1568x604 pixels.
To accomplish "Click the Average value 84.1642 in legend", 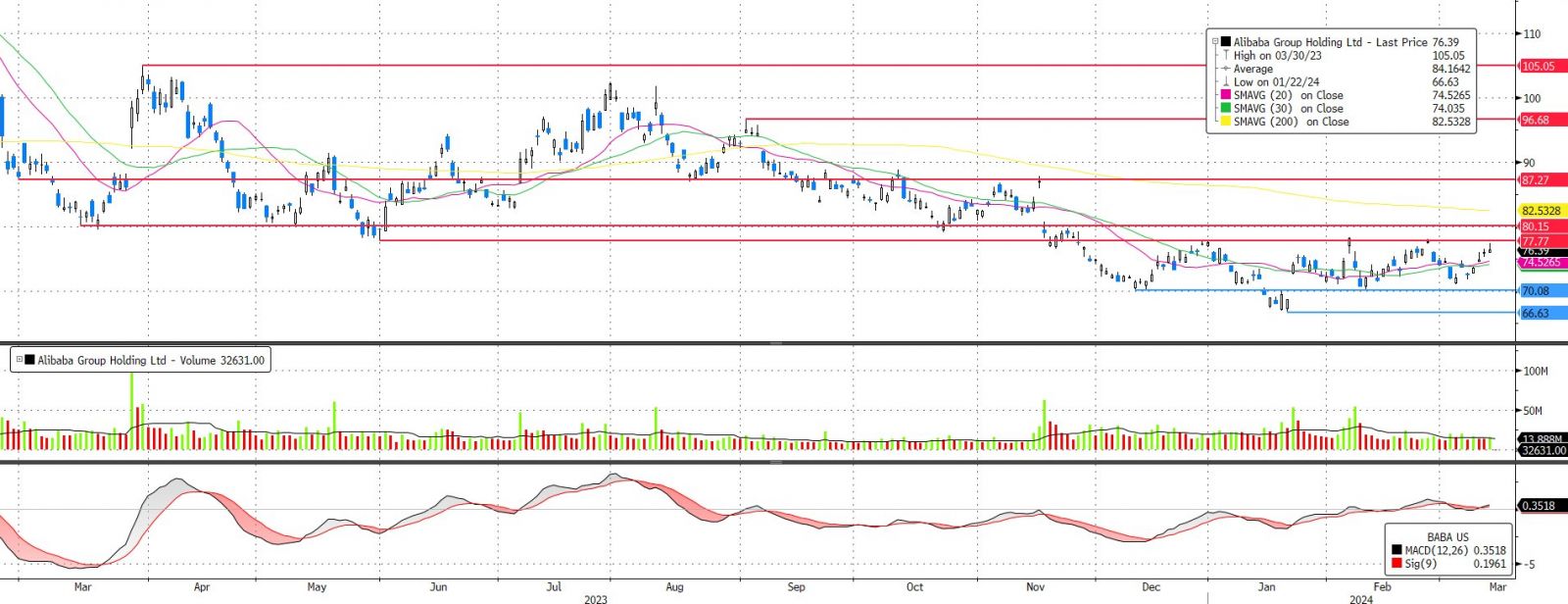I will pos(1451,69).
